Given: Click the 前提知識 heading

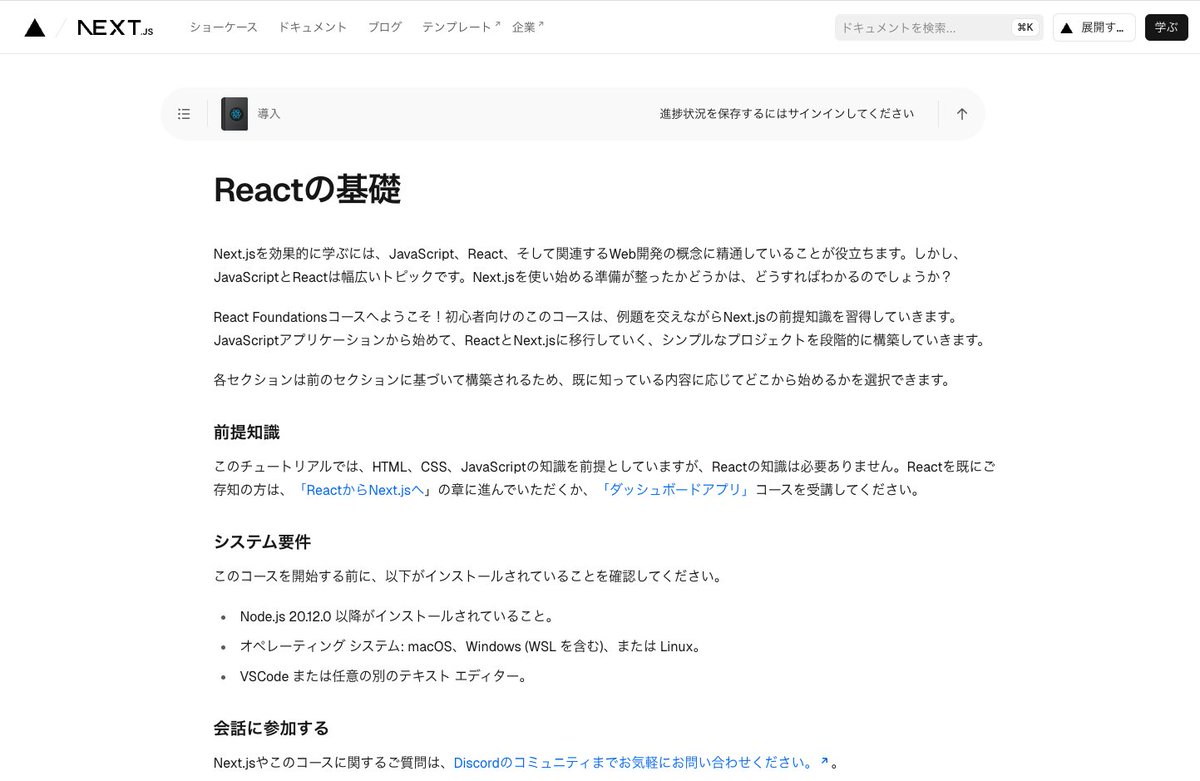Looking at the screenshot, I should coord(247,432).
